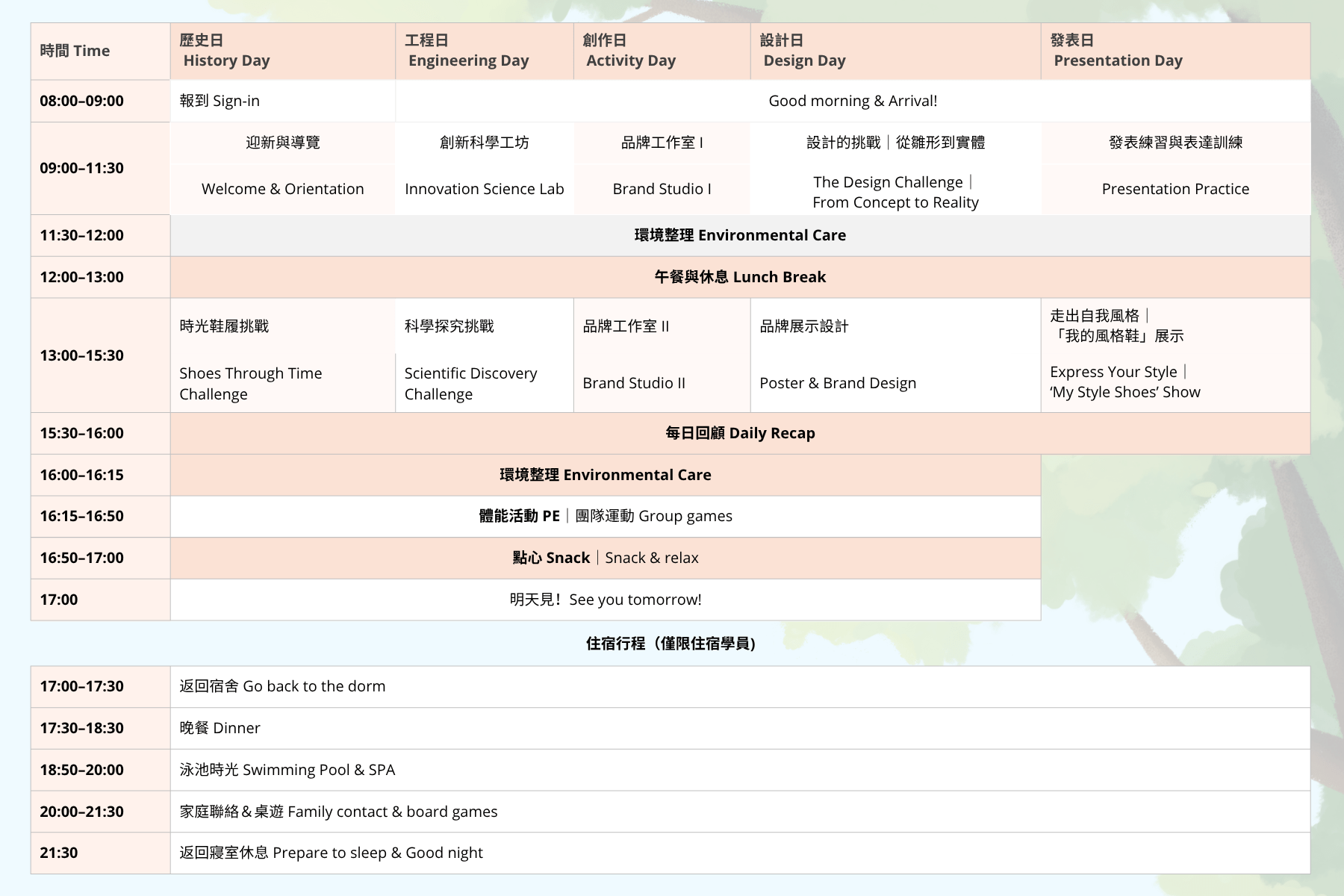Select the Design Day column header

tap(895, 51)
